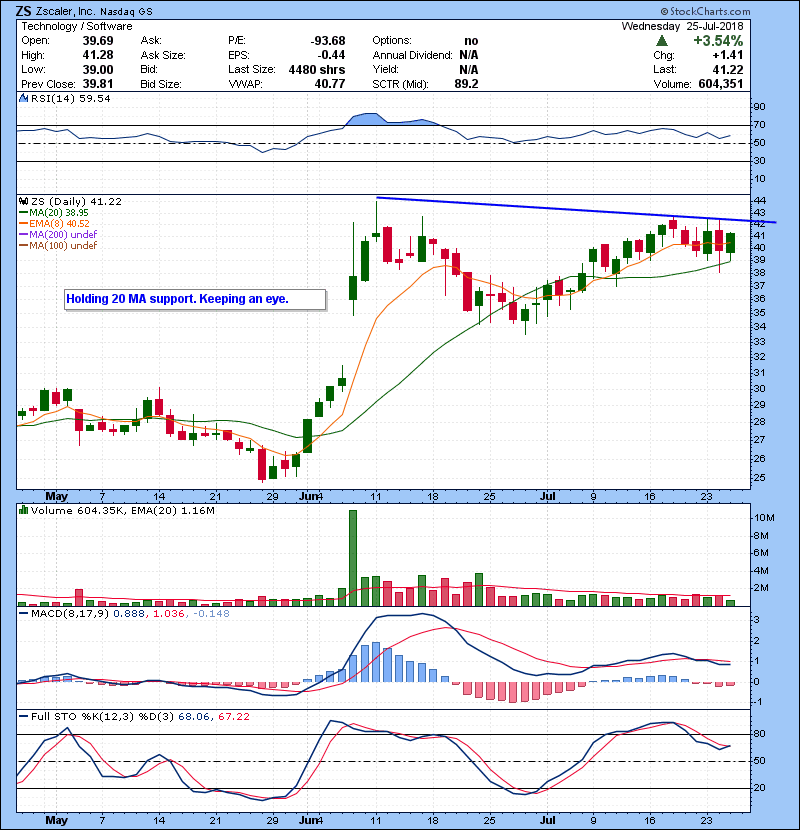Viewport: 800px width, 830px height.
Task: Click the Technology / Software sector label
Action: click(x=77, y=26)
